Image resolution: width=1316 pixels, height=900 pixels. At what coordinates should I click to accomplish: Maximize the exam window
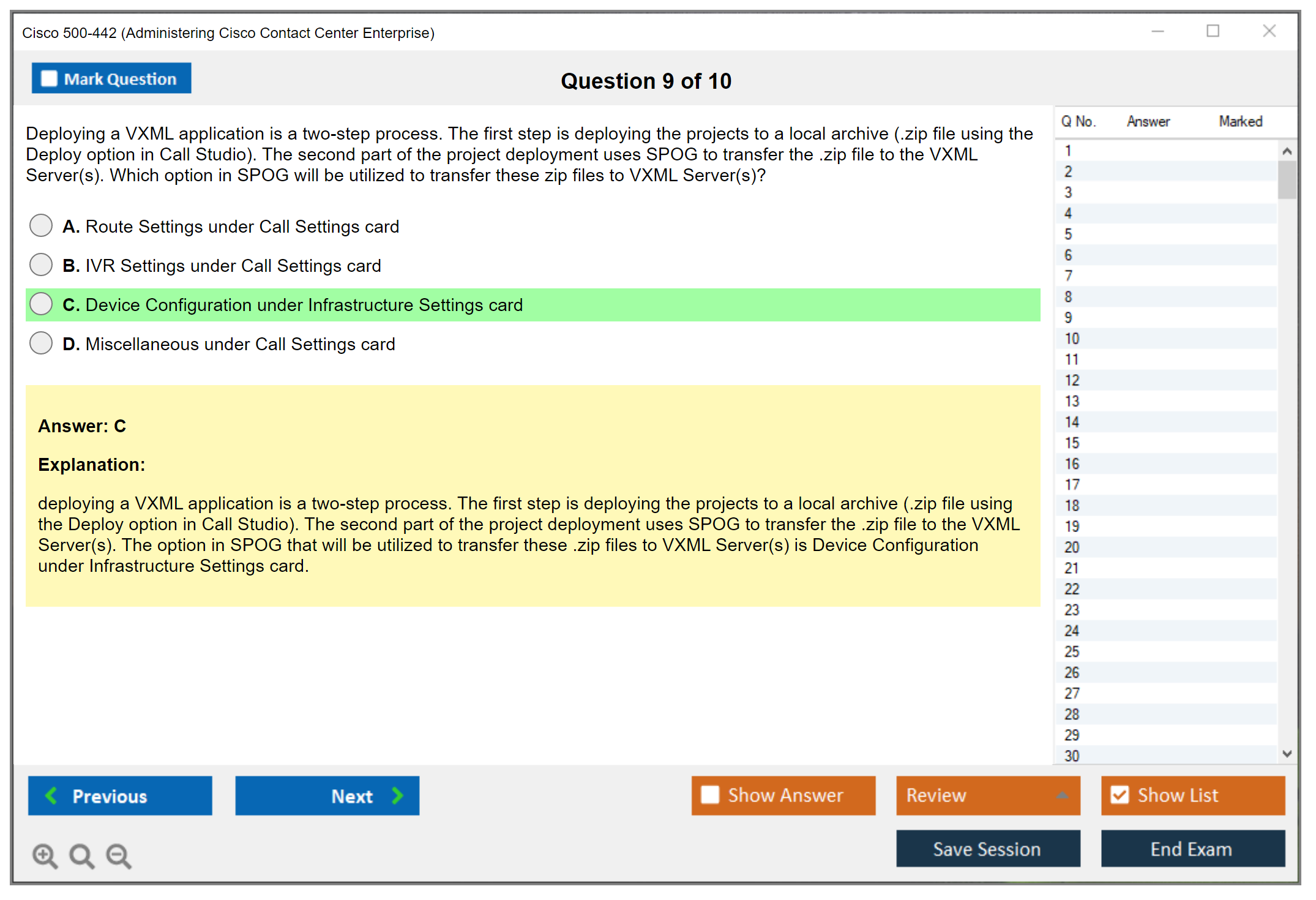click(x=1213, y=31)
